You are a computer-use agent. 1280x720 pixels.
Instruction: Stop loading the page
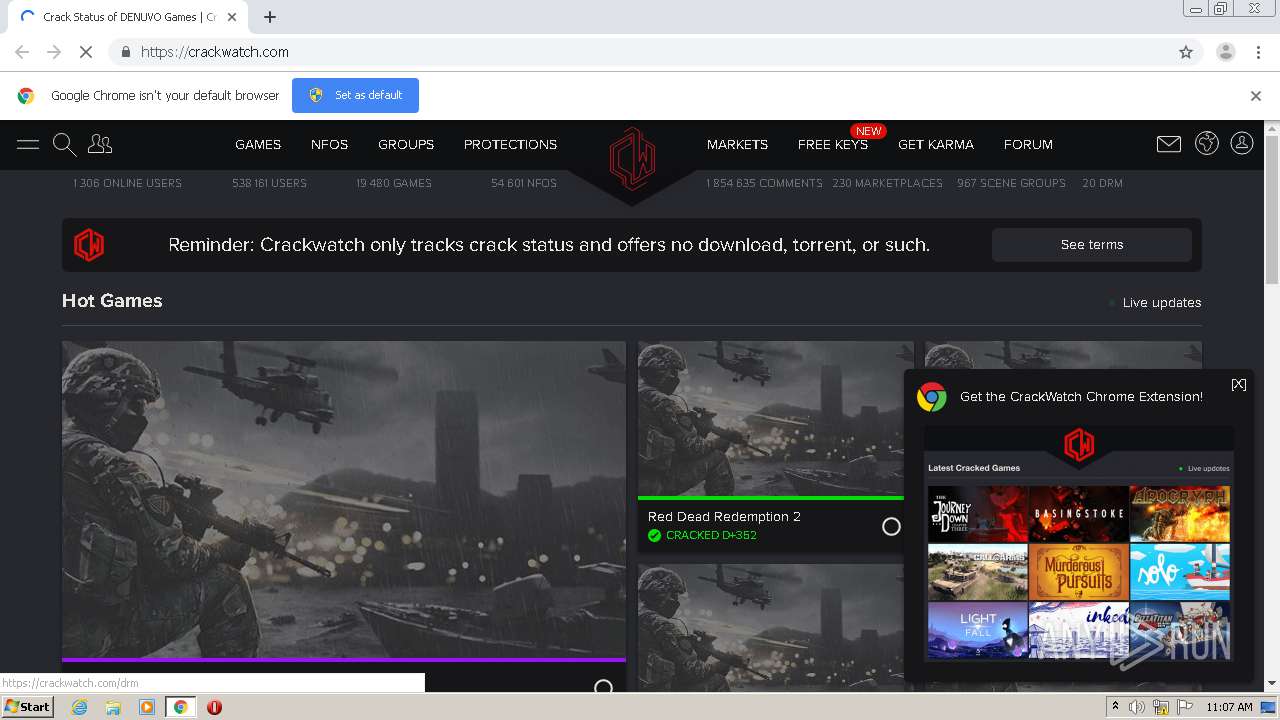click(86, 52)
